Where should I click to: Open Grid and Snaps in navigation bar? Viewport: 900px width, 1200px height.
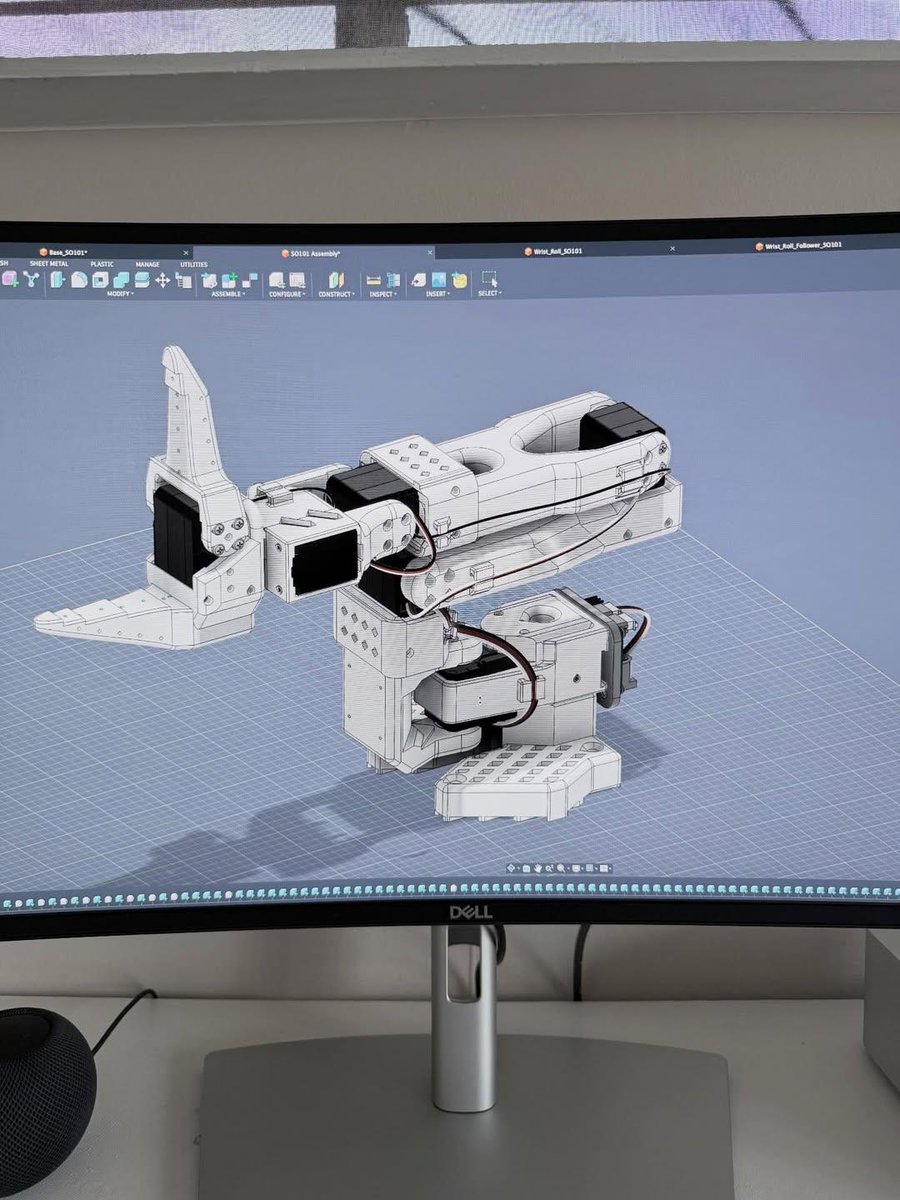coord(589,868)
